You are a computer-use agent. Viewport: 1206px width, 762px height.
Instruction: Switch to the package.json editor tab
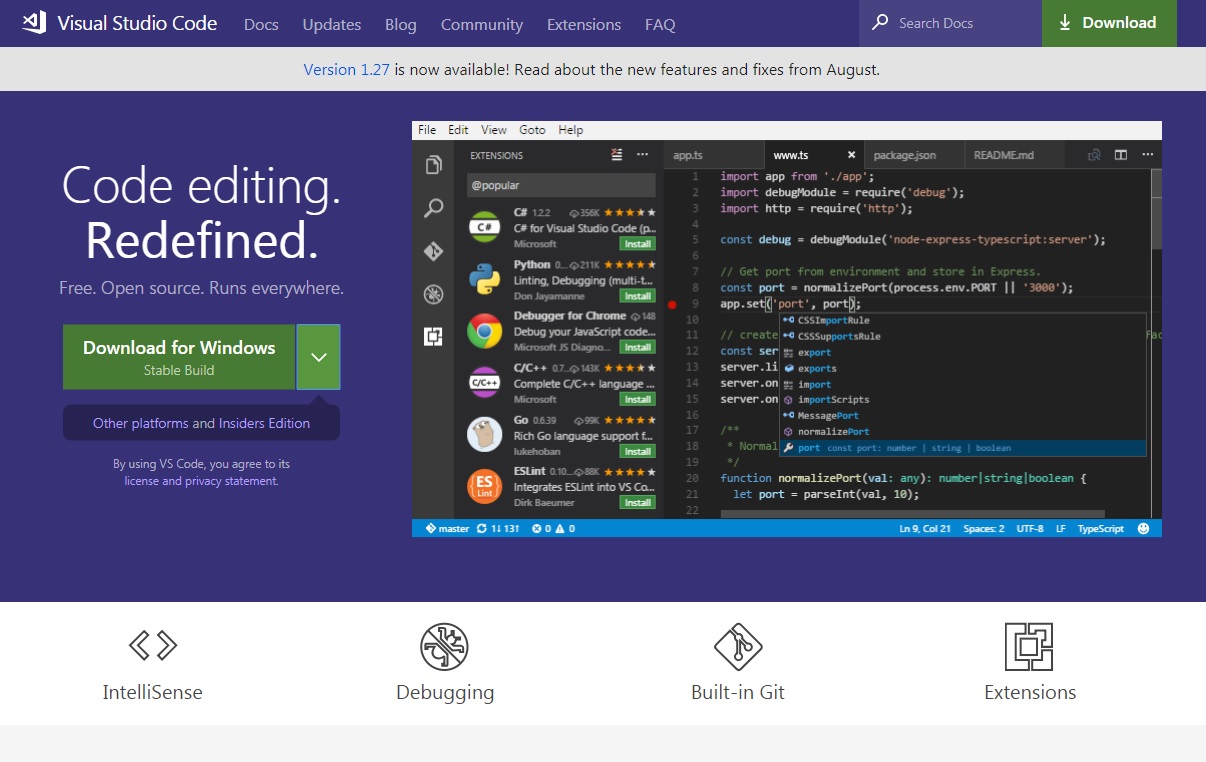click(913, 155)
